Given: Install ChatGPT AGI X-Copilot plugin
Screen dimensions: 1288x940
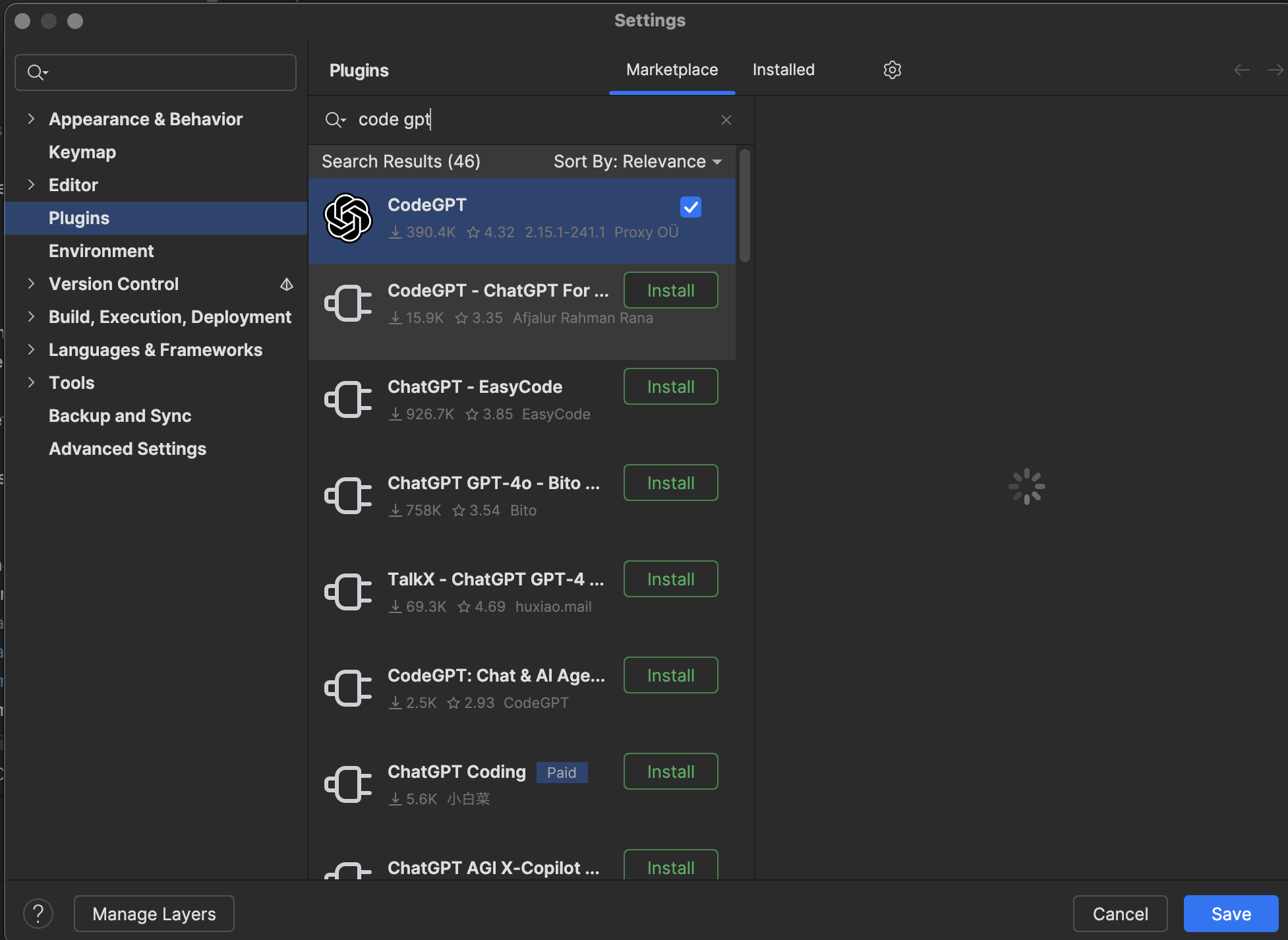Looking at the screenshot, I should pos(670,865).
